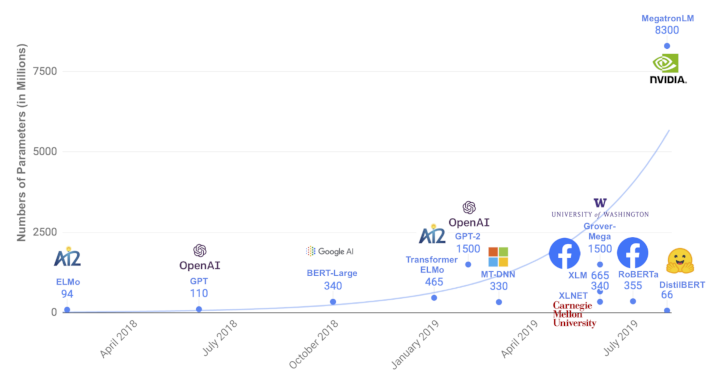Click the NVIDIA logo near MegatronLM
This screenshot has height=379, width=720.
[x=668, y=69]
